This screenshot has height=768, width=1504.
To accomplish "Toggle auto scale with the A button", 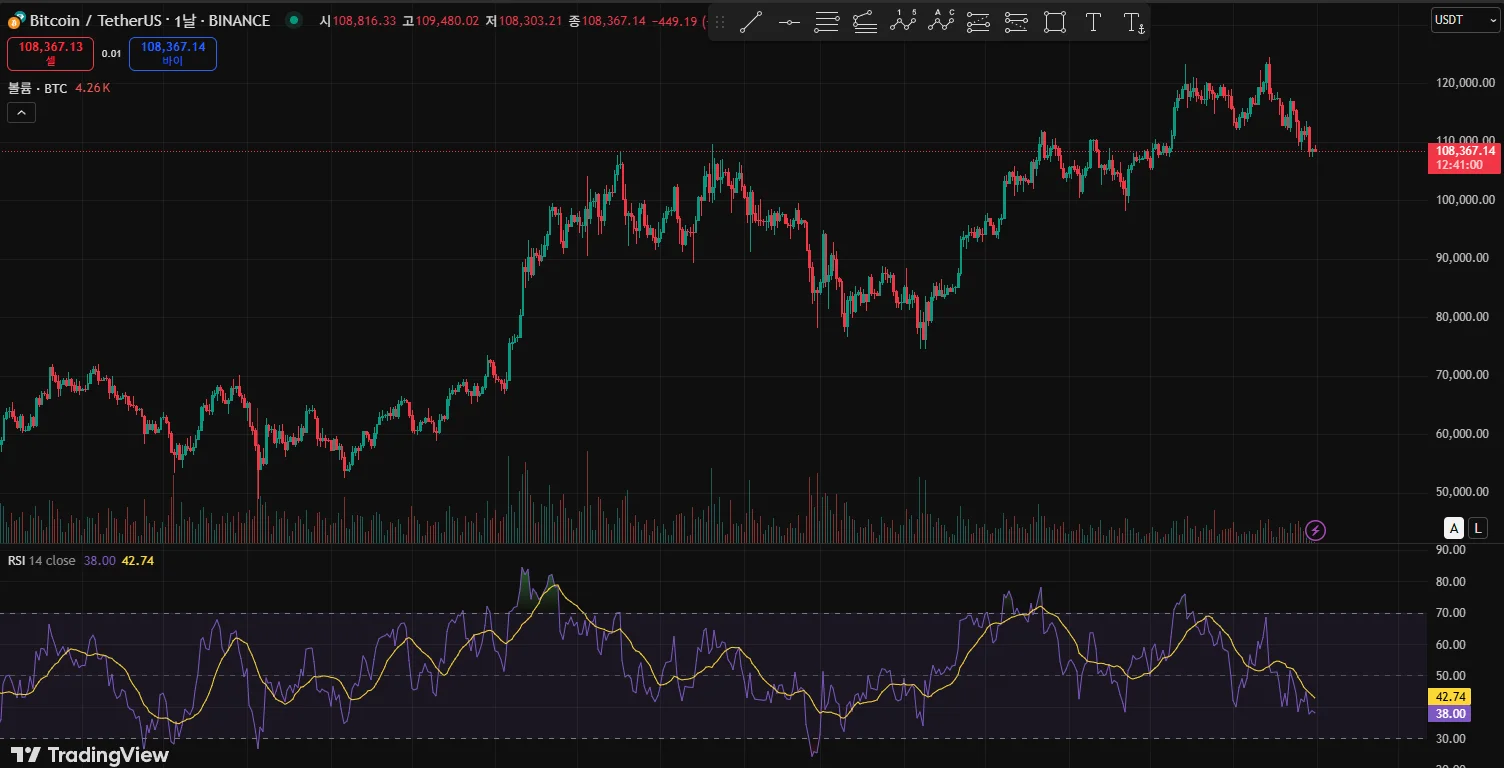I will [x=1453, y=528].
